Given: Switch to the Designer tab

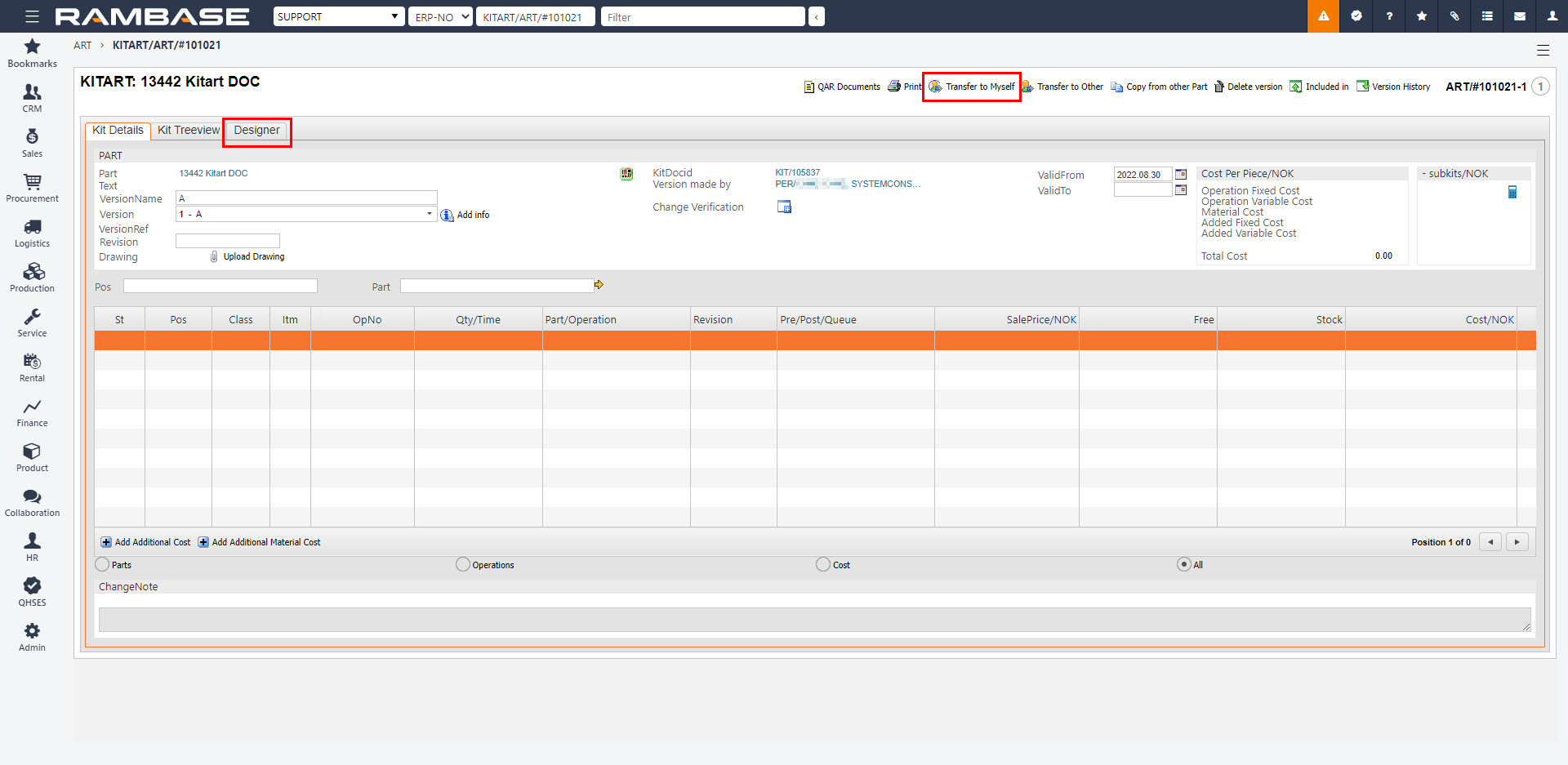Looking at the screenshot, I should 256,131.
